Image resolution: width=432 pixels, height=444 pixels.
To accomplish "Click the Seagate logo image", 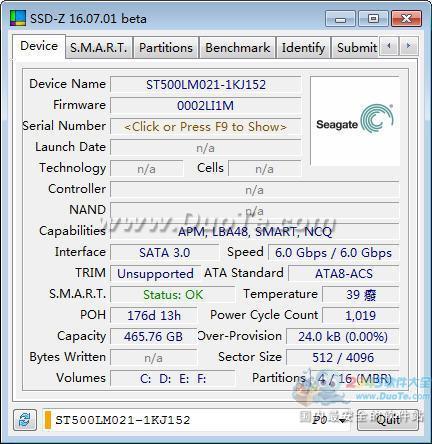I will pos(355,121).
